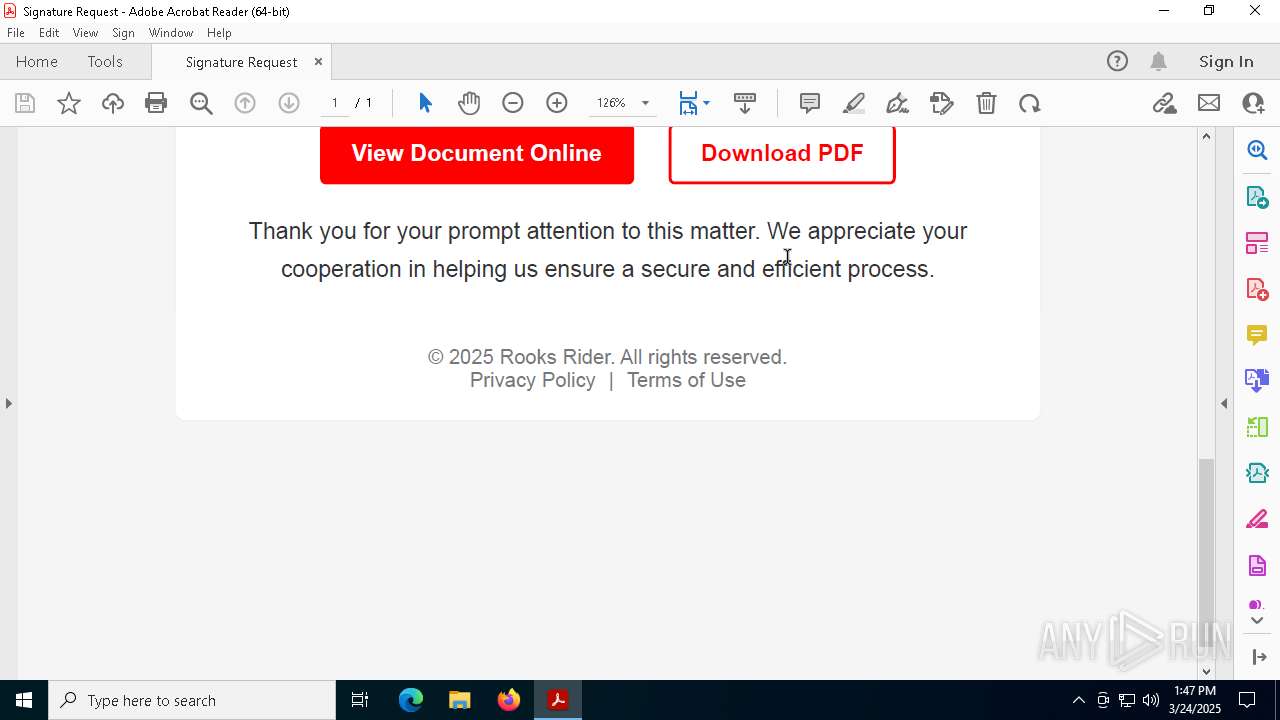Open Create PDF tool in right pane

tap(1257, 289)
